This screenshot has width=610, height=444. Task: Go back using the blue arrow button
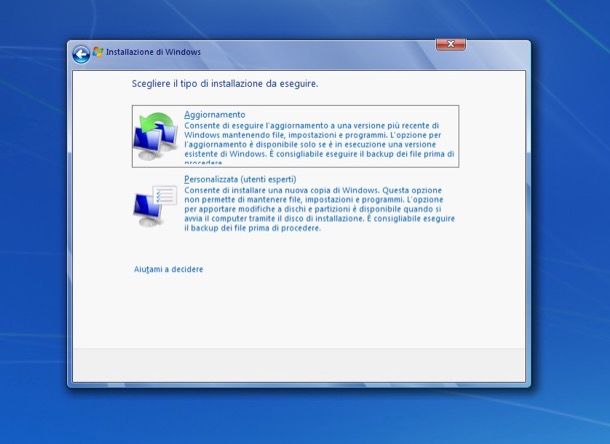coord(81,54)
